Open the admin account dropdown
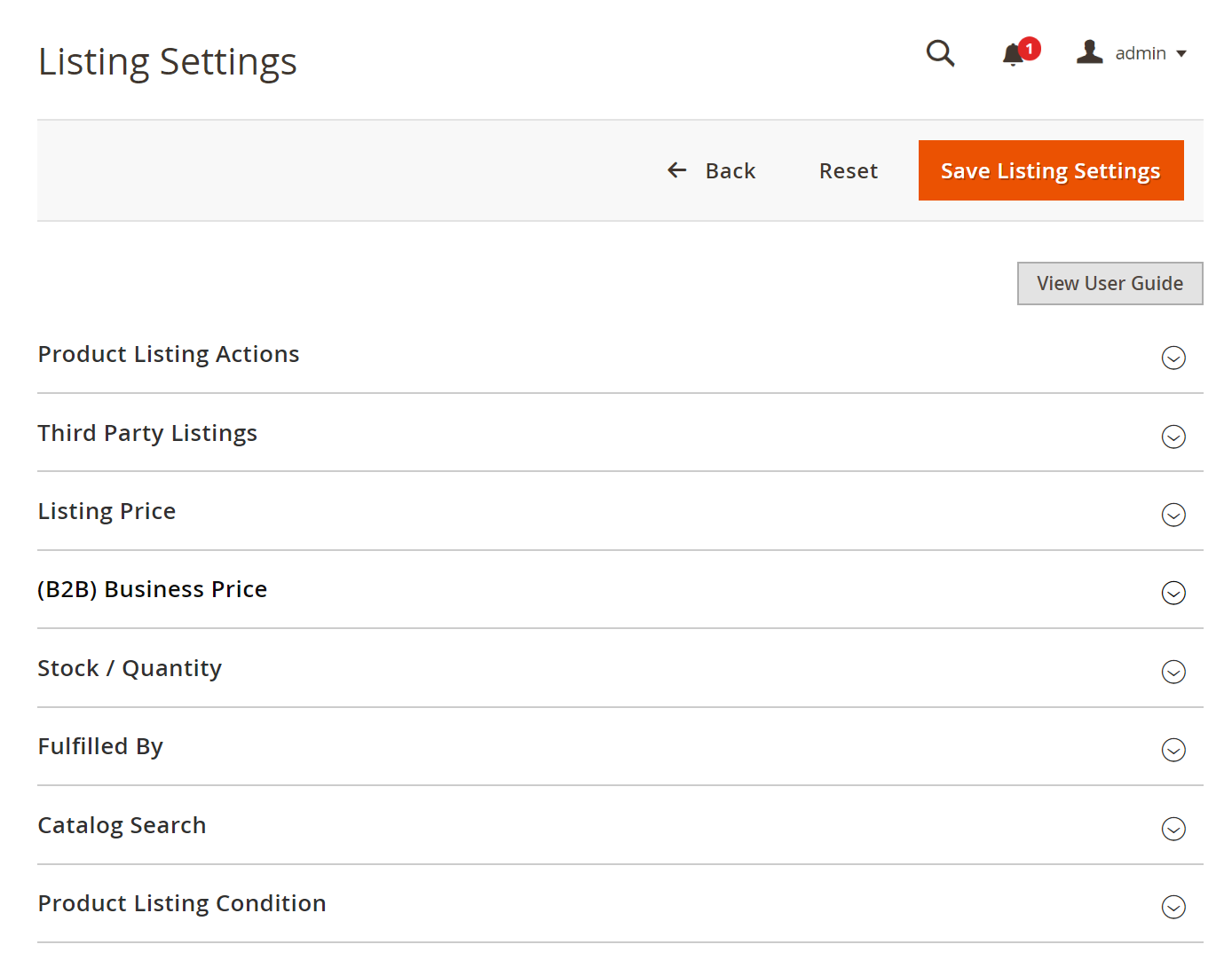Image resolution: width=1232 pixels, height=976 pixels. 1132,53
